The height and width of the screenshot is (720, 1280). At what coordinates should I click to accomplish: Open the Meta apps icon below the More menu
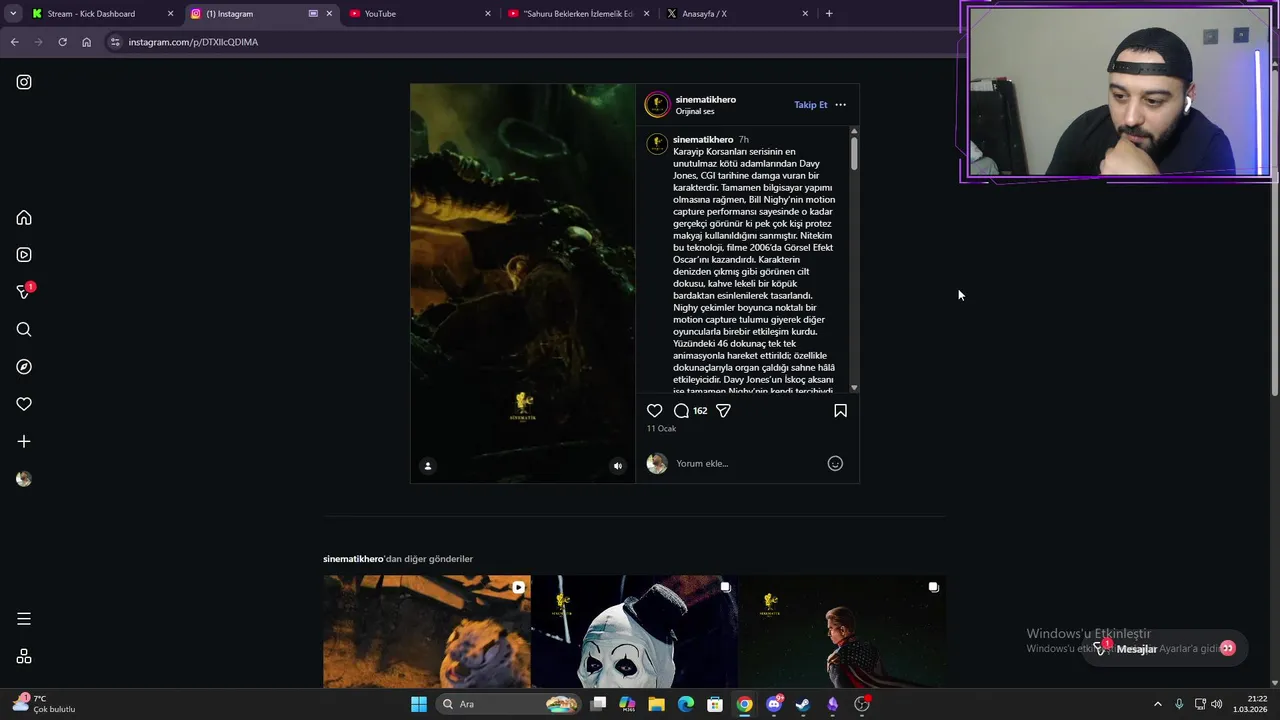point(24,656)
